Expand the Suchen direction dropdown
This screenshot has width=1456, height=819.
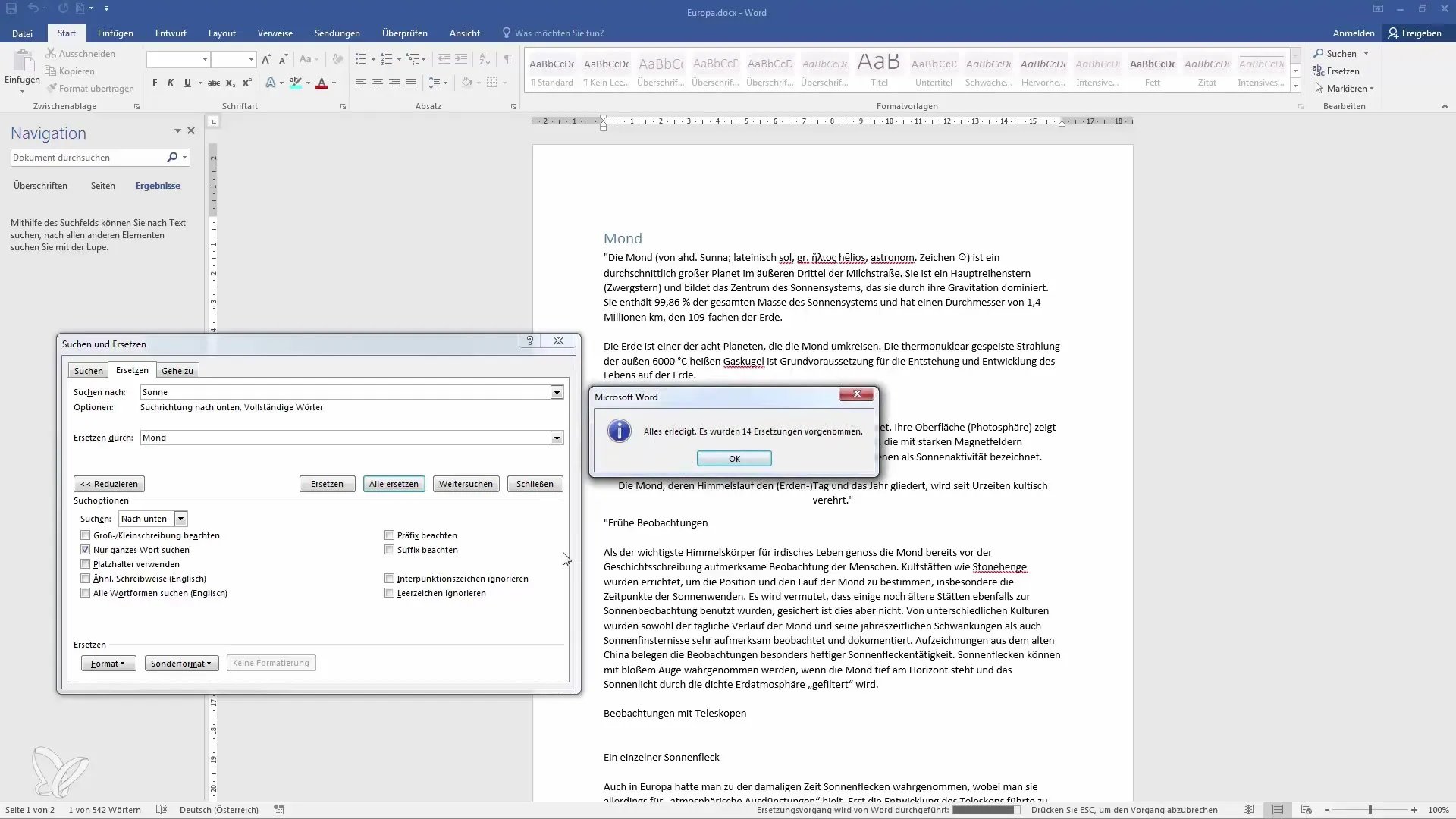click(180, 518)
